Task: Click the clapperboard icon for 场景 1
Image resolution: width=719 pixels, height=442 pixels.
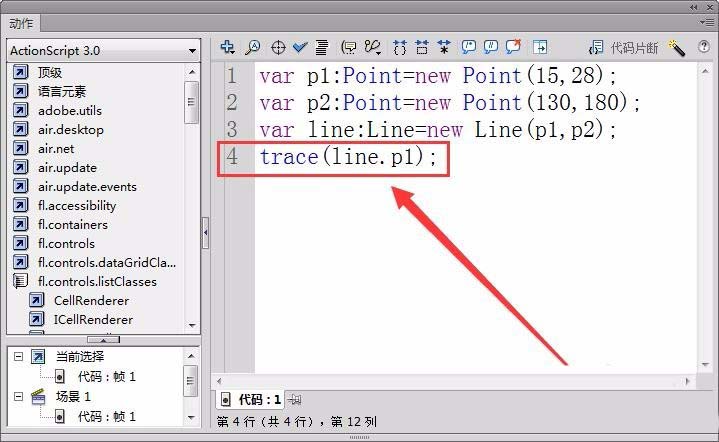Action: (x=39, y=397)
